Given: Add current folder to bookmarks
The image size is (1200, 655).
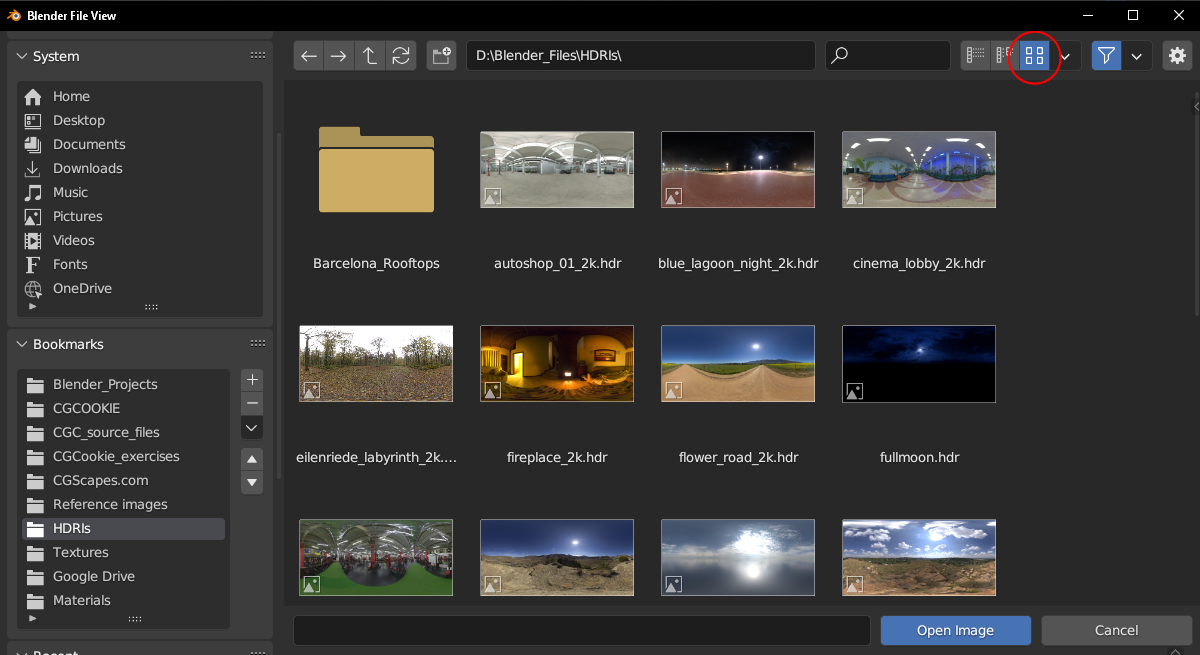Looking at the screenshot, I should pos(252,380).
